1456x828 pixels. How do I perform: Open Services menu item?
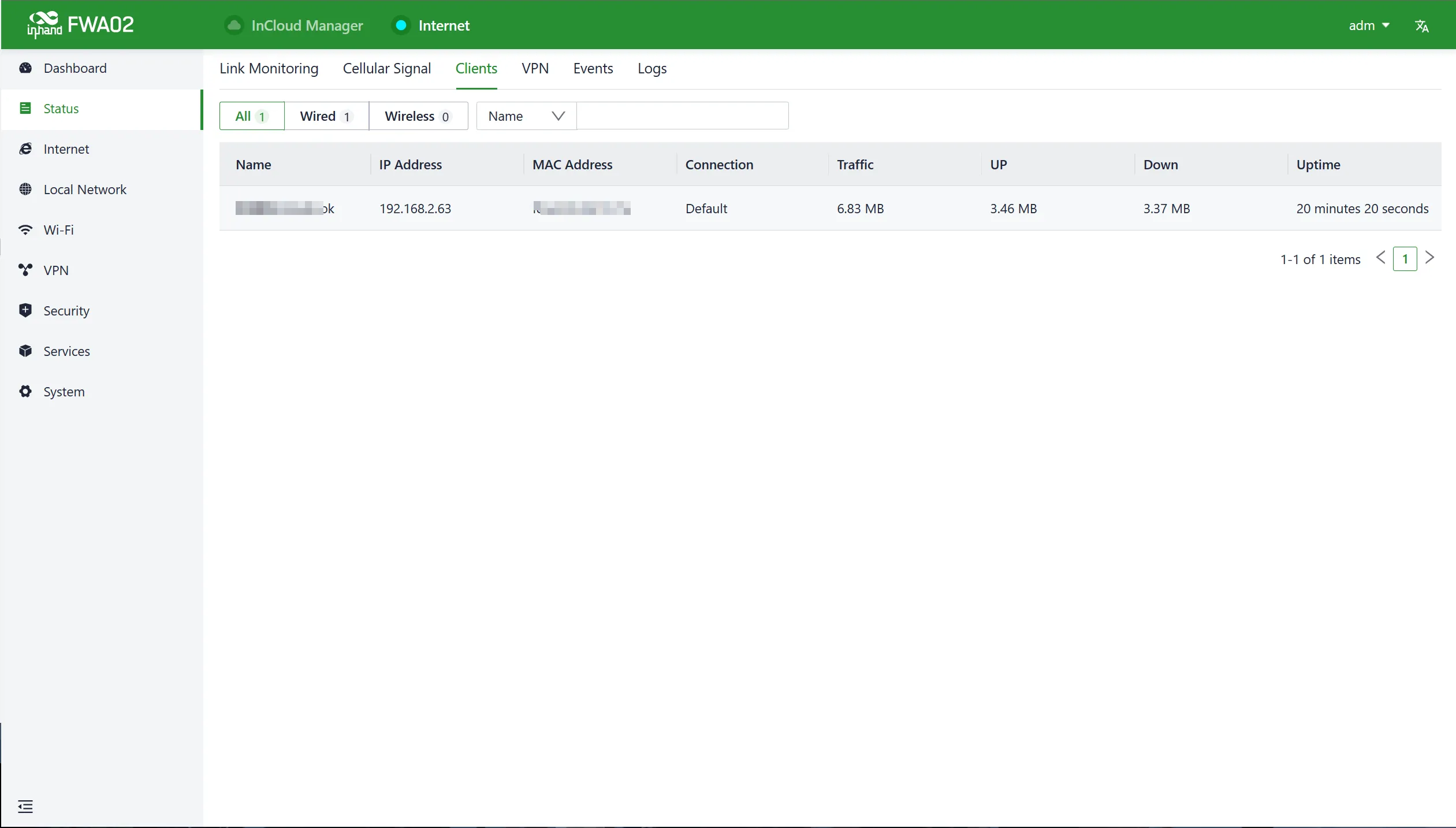tap(102, 351)
